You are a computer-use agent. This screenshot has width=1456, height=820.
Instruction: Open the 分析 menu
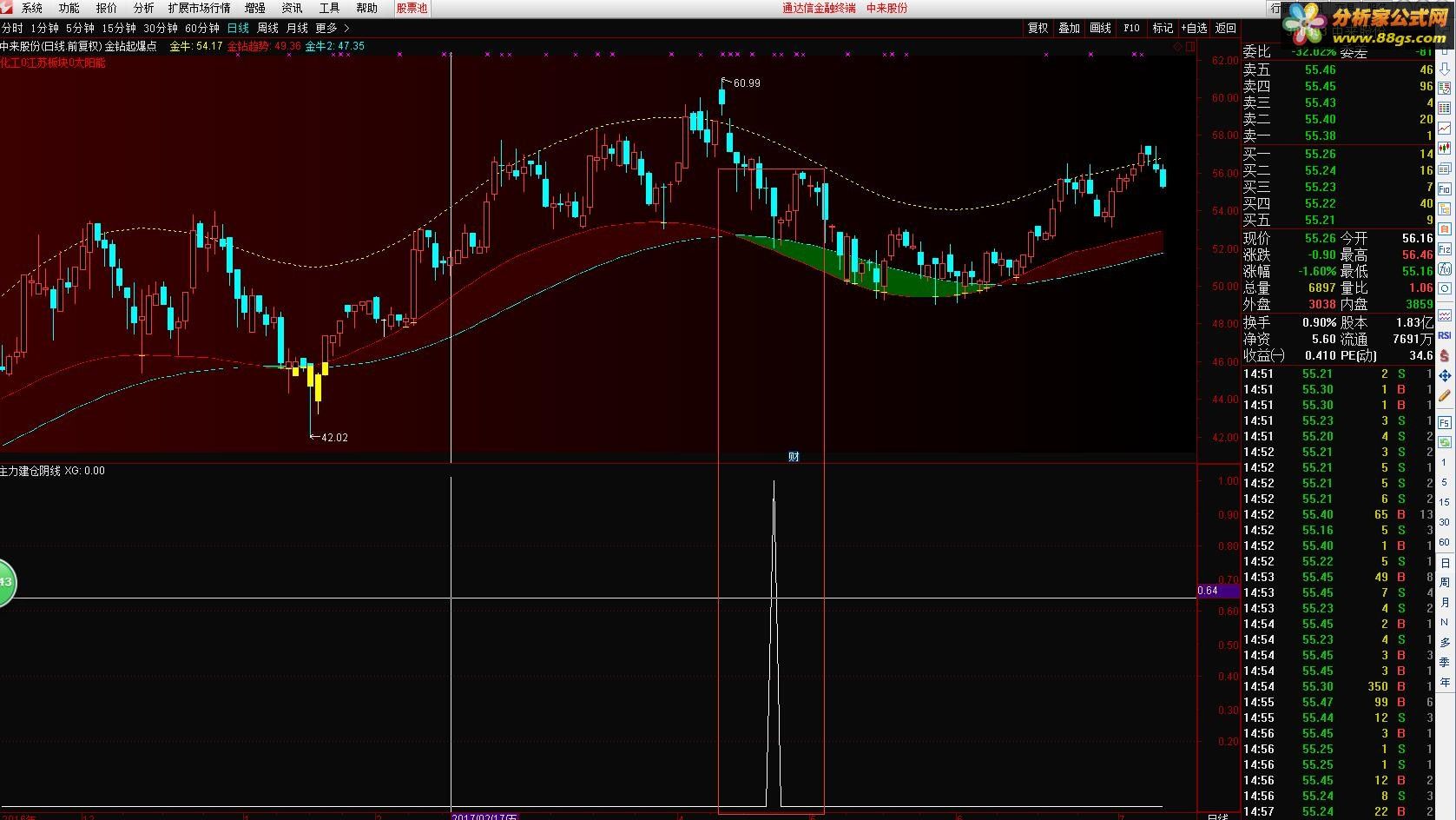[143, 8]
